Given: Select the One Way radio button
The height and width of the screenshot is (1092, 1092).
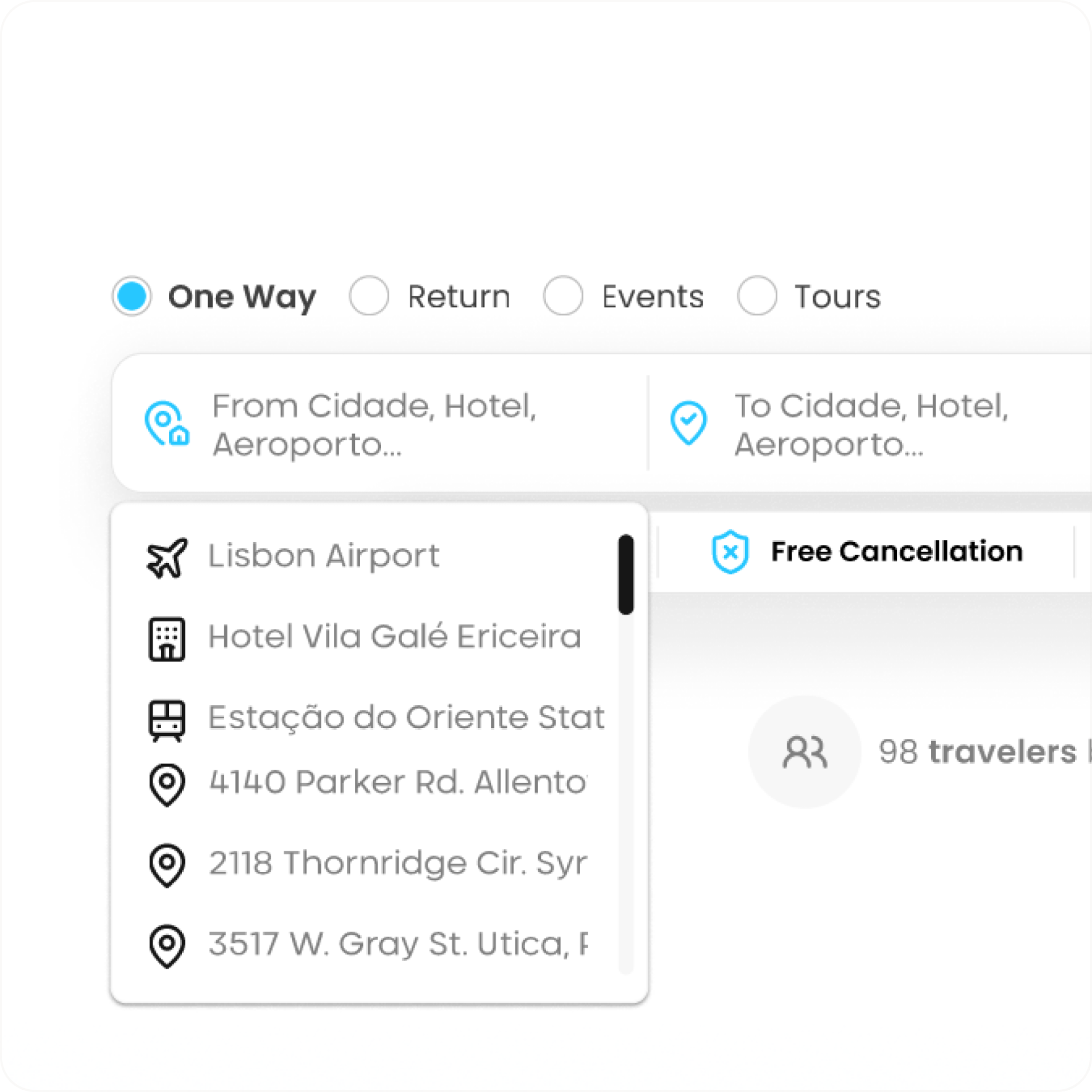Looking at the screenshot, I should [132, 296].
